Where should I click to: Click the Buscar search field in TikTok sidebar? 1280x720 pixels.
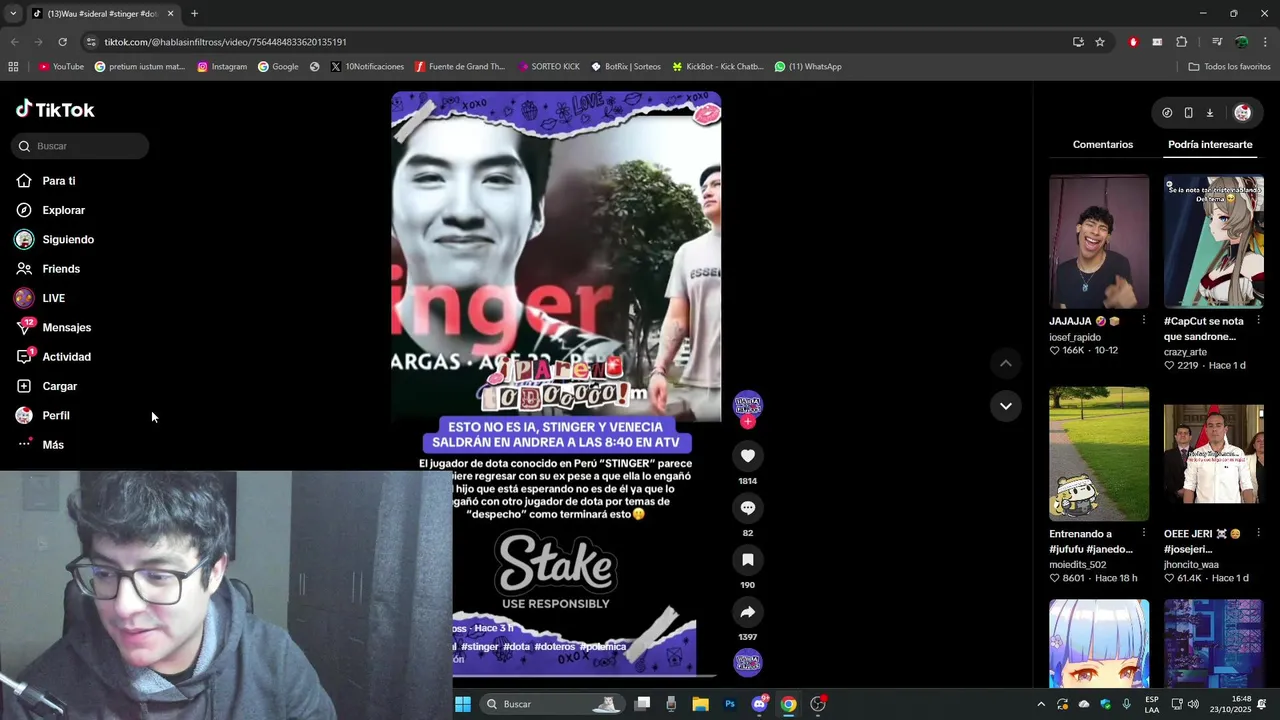(80, 146)
